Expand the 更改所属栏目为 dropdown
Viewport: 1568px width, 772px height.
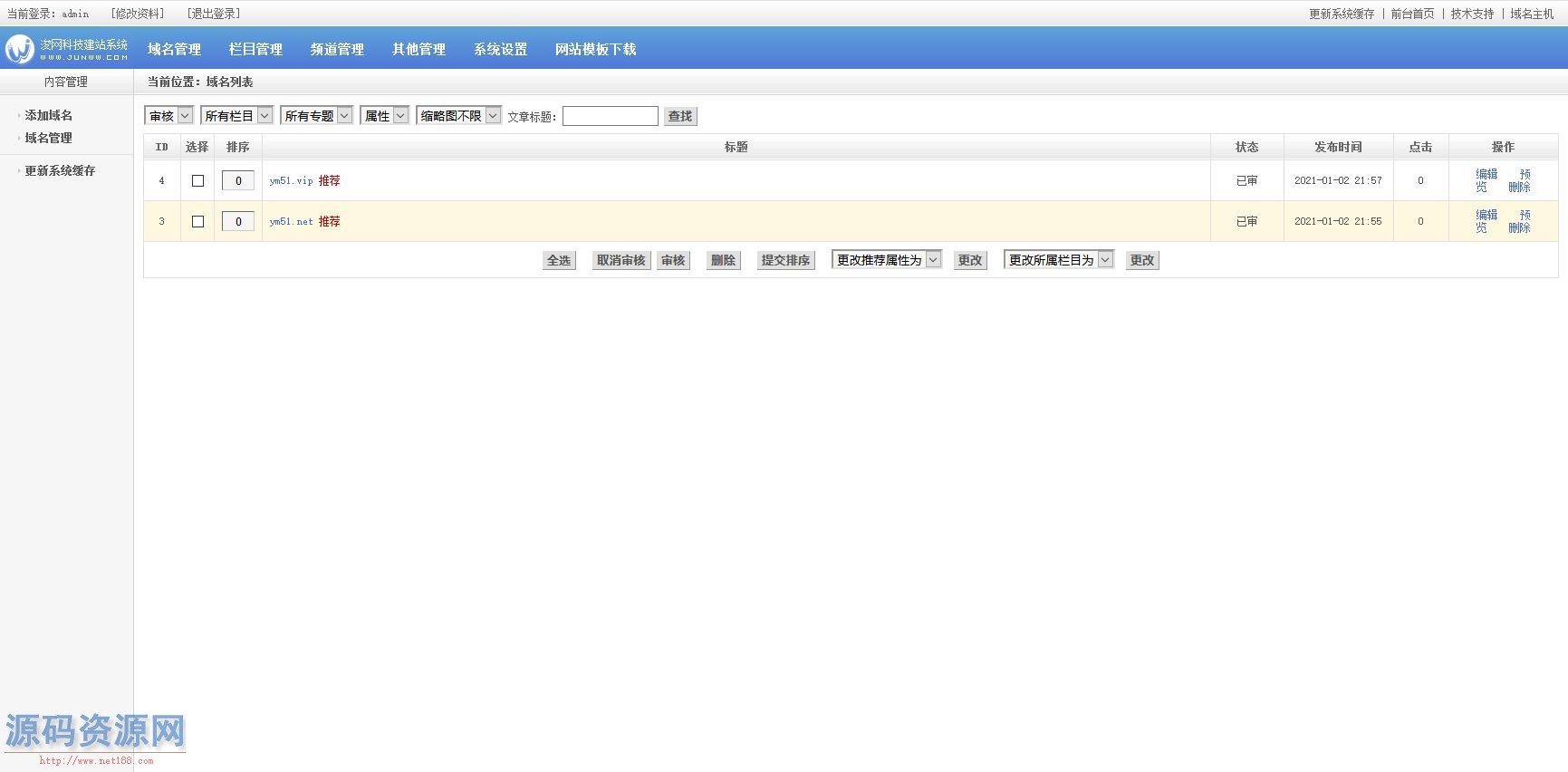coord(1060,260)
